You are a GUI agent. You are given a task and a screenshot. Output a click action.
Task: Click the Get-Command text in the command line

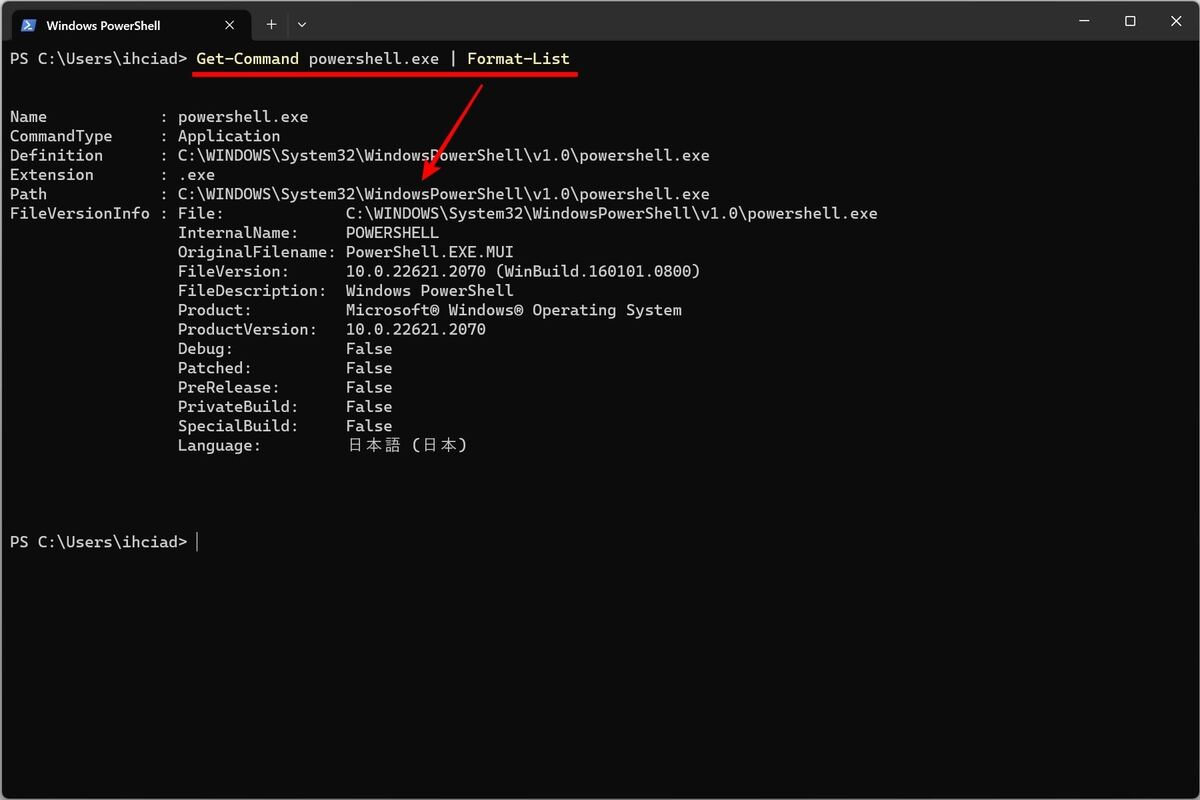pos(248,58)
